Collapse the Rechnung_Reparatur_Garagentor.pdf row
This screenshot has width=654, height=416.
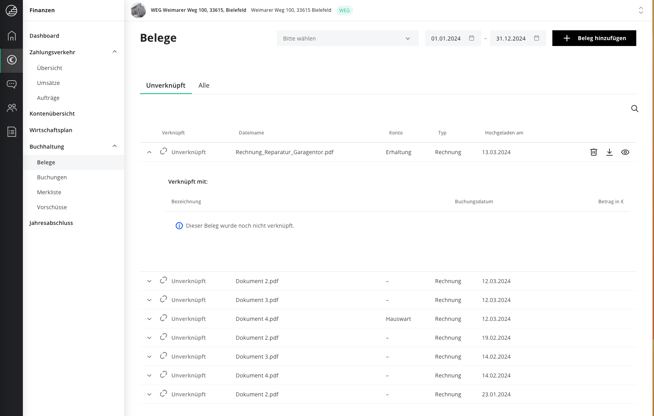[x=149, y=152]
